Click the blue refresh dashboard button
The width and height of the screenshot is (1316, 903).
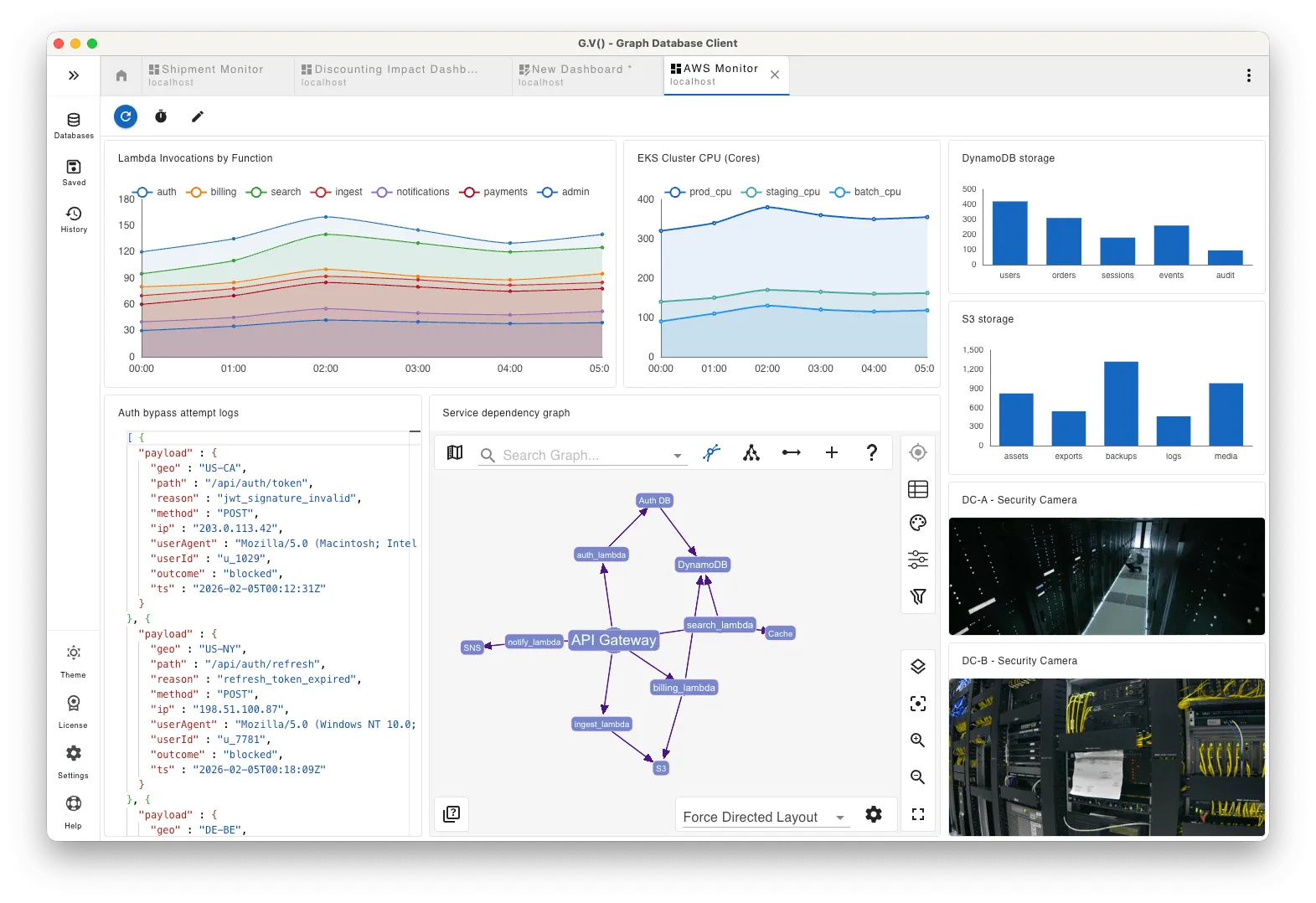pos(126,116)
